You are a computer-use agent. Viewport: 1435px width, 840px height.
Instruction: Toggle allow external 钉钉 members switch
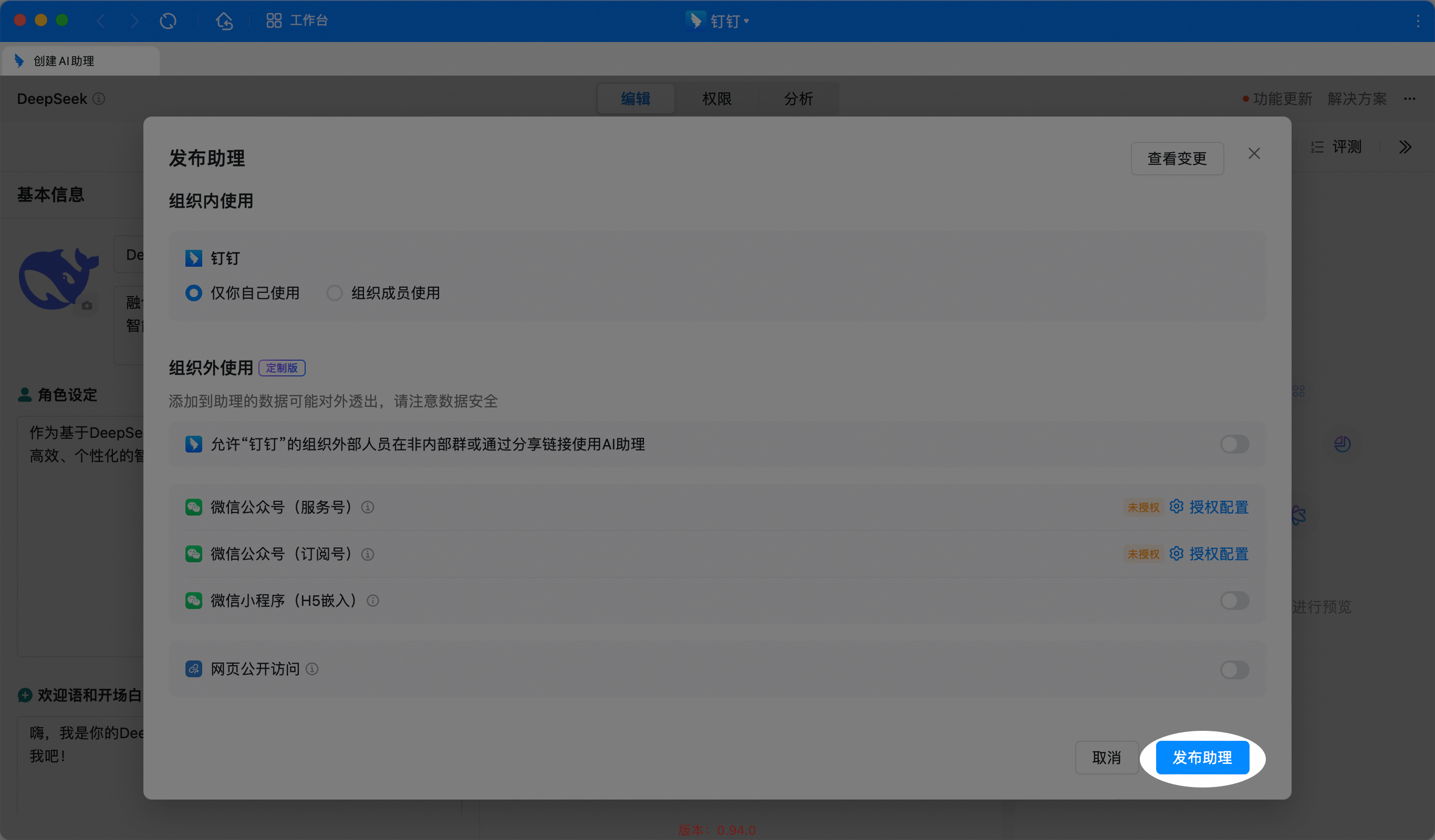coord(1234,444)
